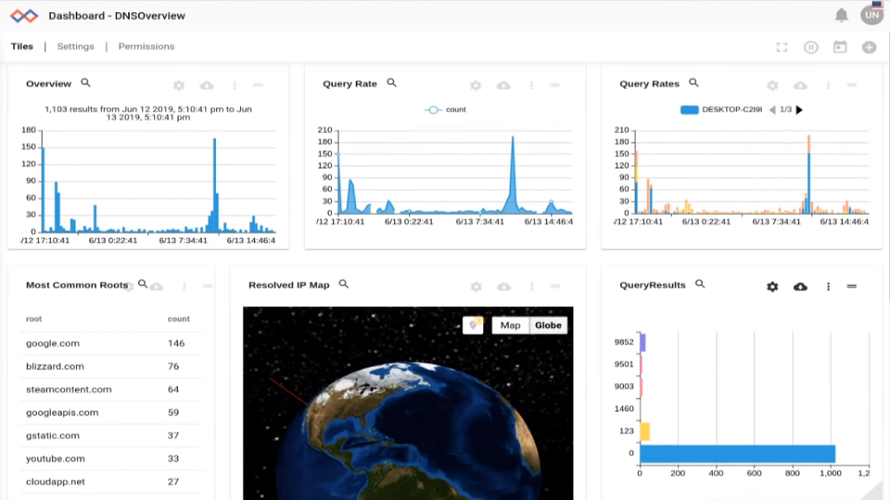Go to next legend page in Query Rates
This screenshot has height=500, width=890.
(x=799, y=110)
